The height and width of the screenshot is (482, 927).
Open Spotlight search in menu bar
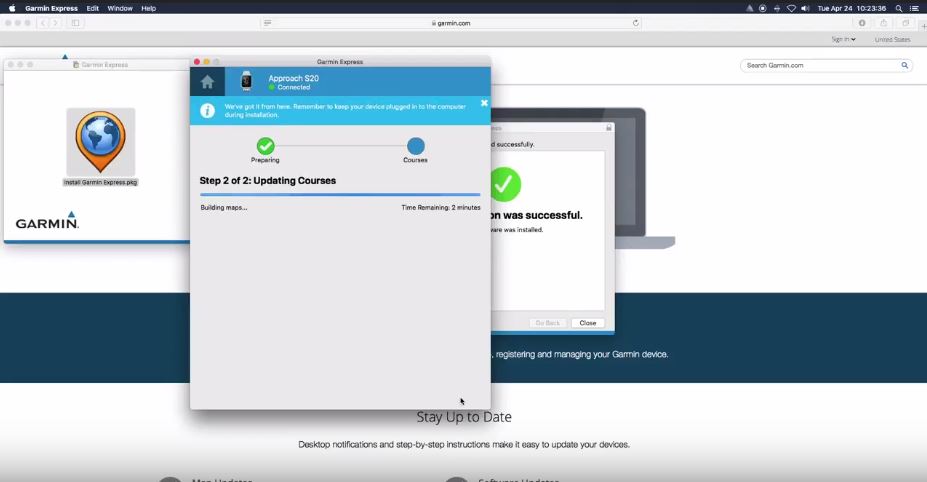(x=899, y=8)
